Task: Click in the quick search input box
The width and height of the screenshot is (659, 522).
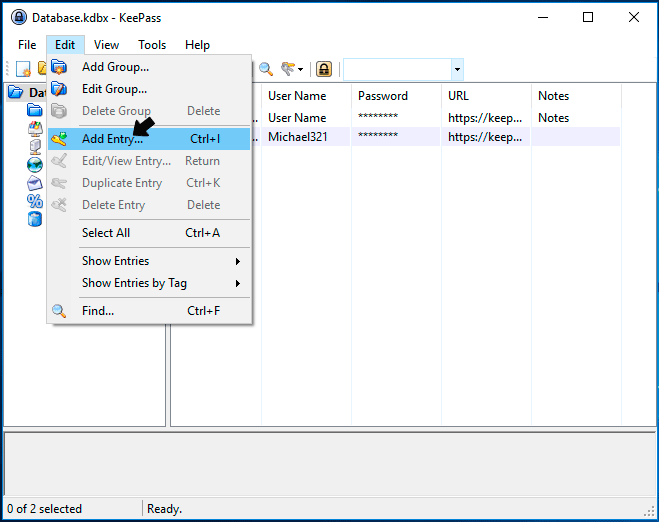Action: coord(398,69)
